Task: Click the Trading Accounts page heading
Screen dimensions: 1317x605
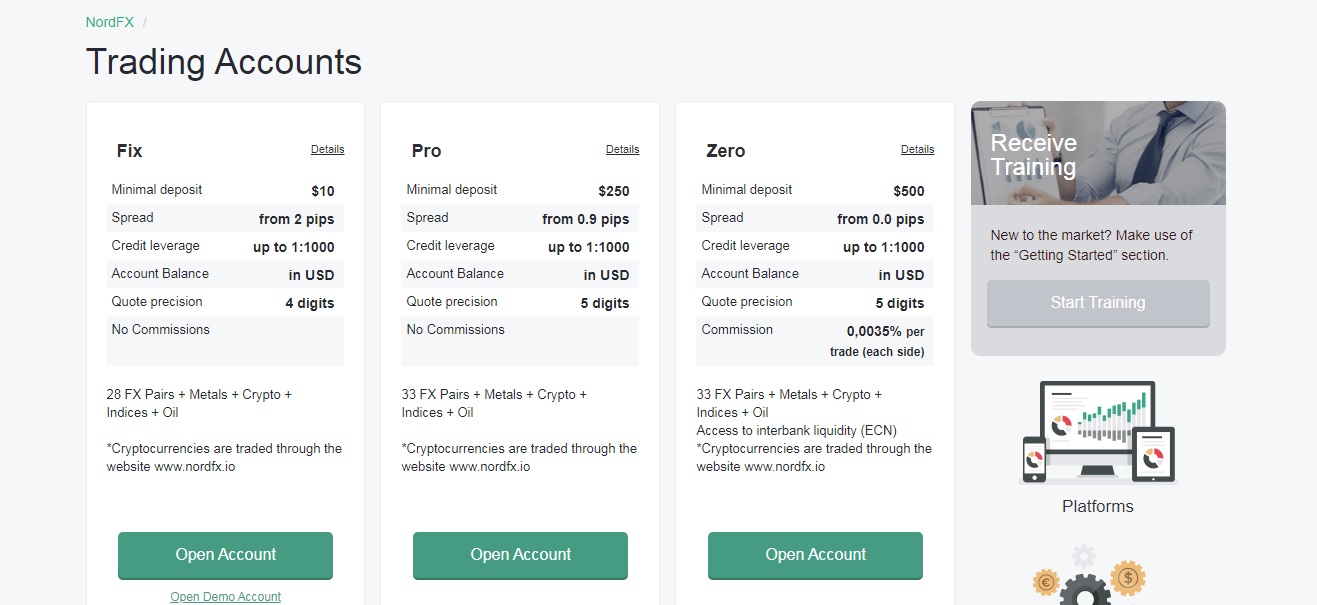Action: click(224, 62)
